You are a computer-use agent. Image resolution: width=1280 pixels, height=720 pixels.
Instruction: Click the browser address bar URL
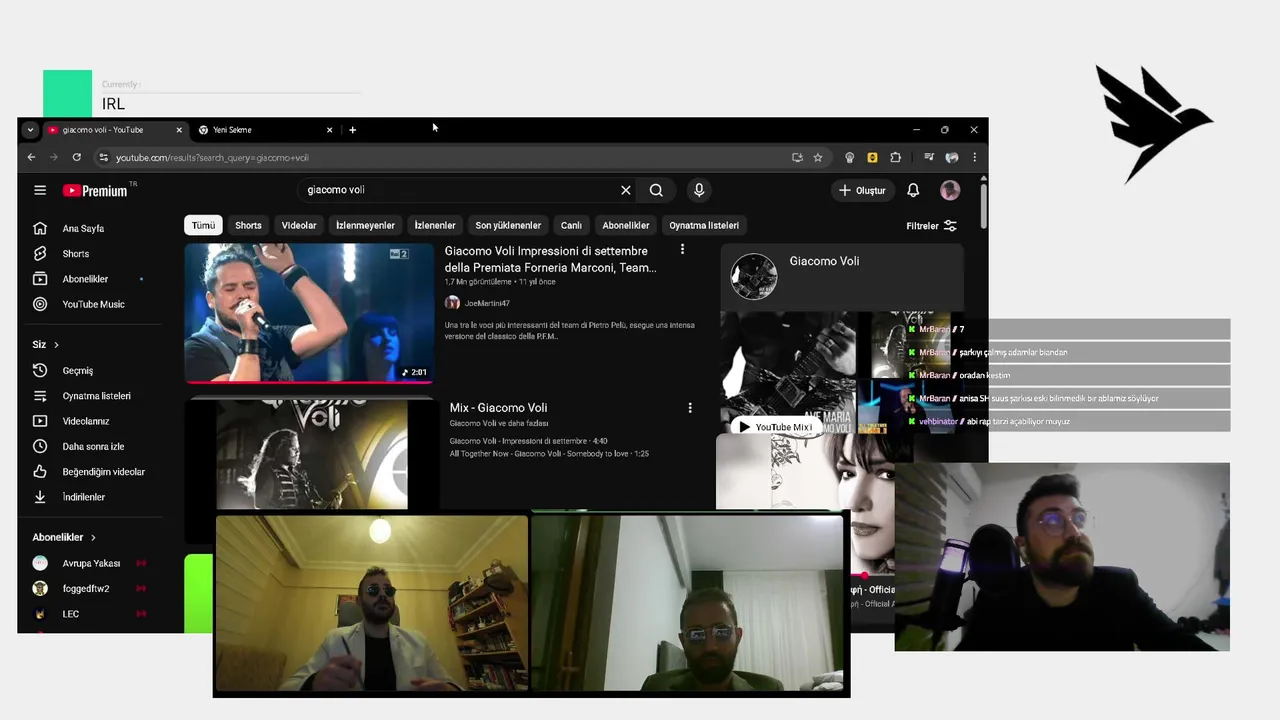(x=212, y=158)
